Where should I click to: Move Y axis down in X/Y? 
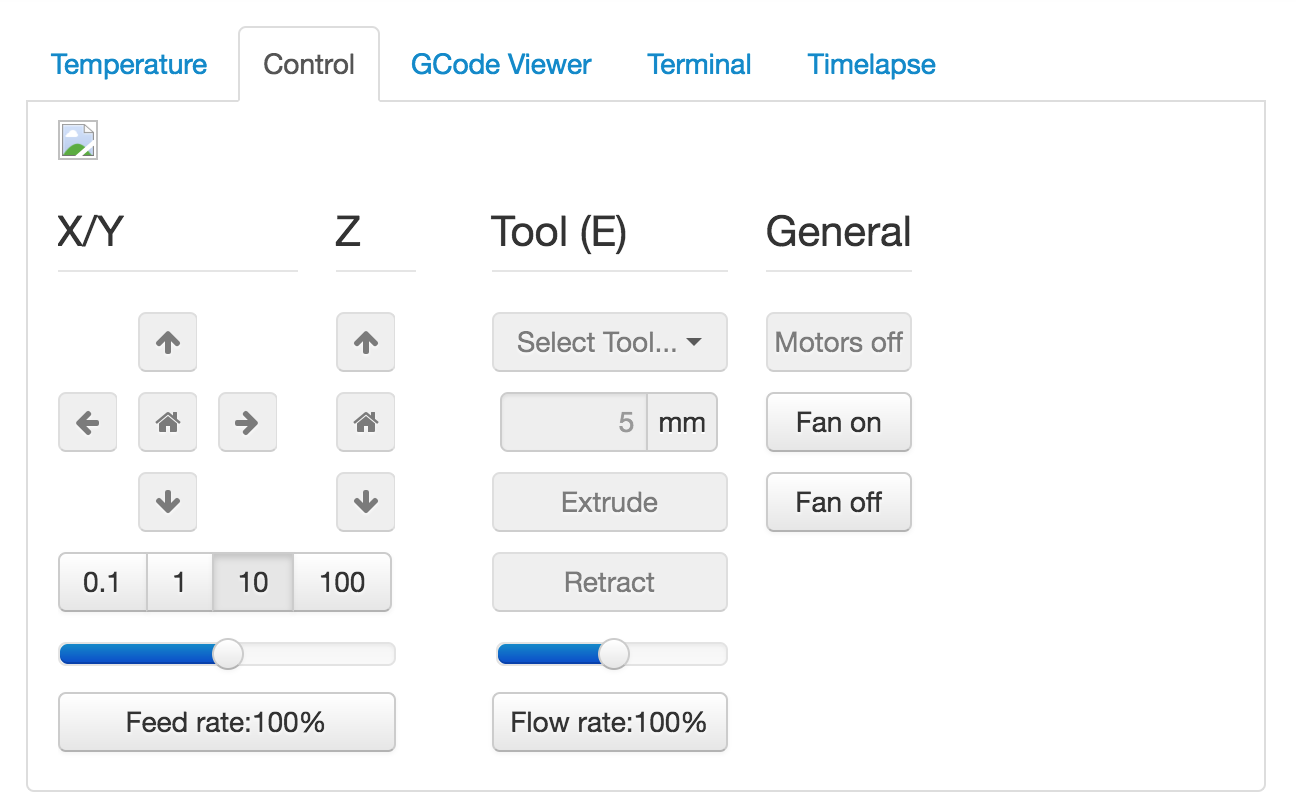pyautogui.click(x=167, y=502)
